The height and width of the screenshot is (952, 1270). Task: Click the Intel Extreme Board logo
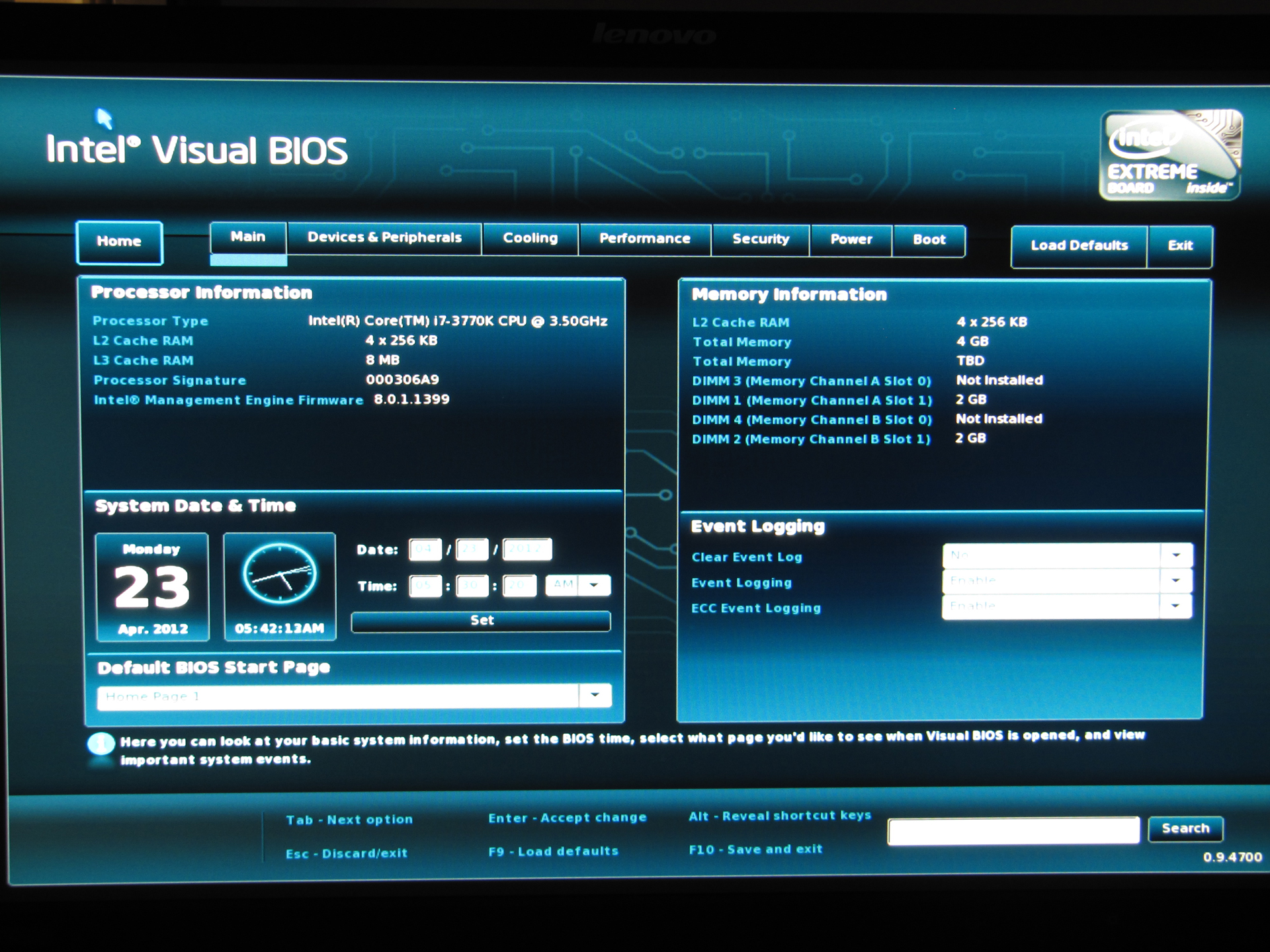[x=1170, y=155]
